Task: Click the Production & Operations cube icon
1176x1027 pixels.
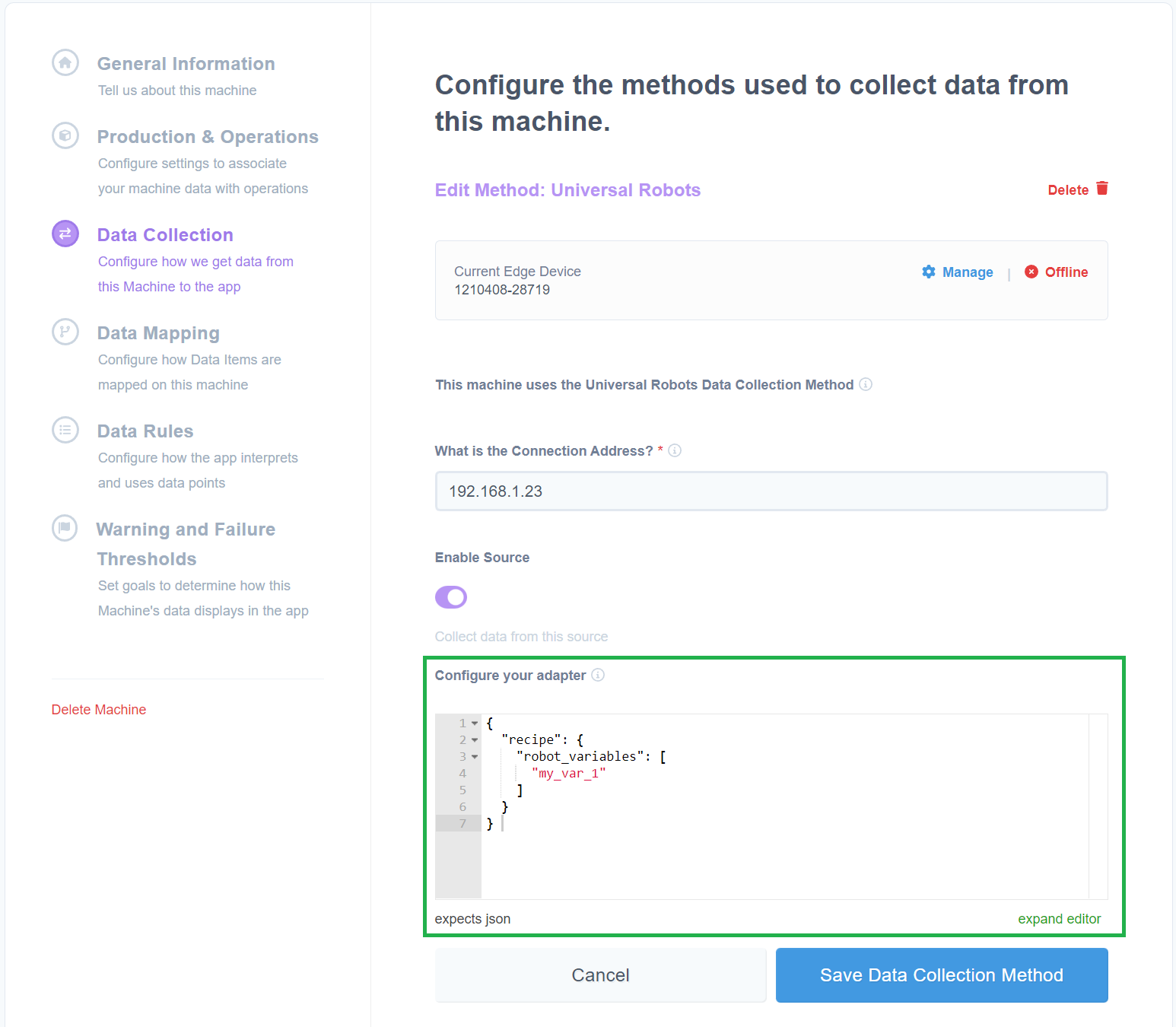Action: pos(65,135)
